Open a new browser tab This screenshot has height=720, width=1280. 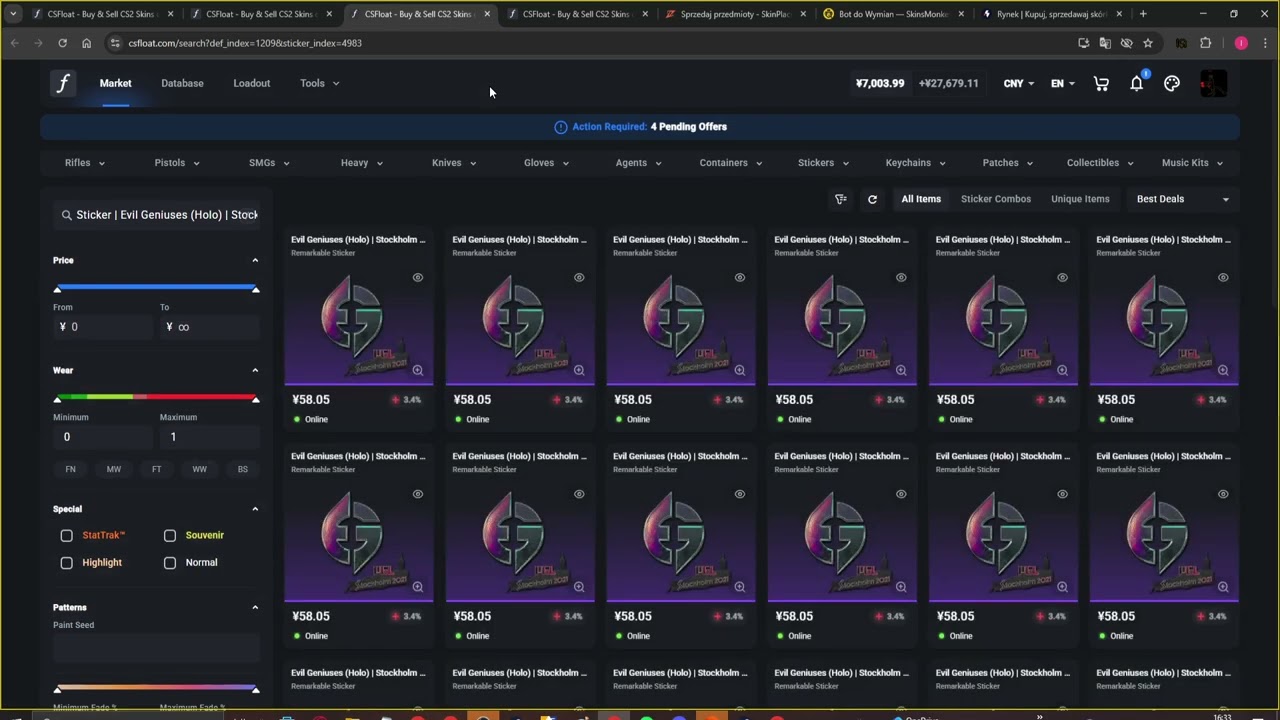point(1143,14)
